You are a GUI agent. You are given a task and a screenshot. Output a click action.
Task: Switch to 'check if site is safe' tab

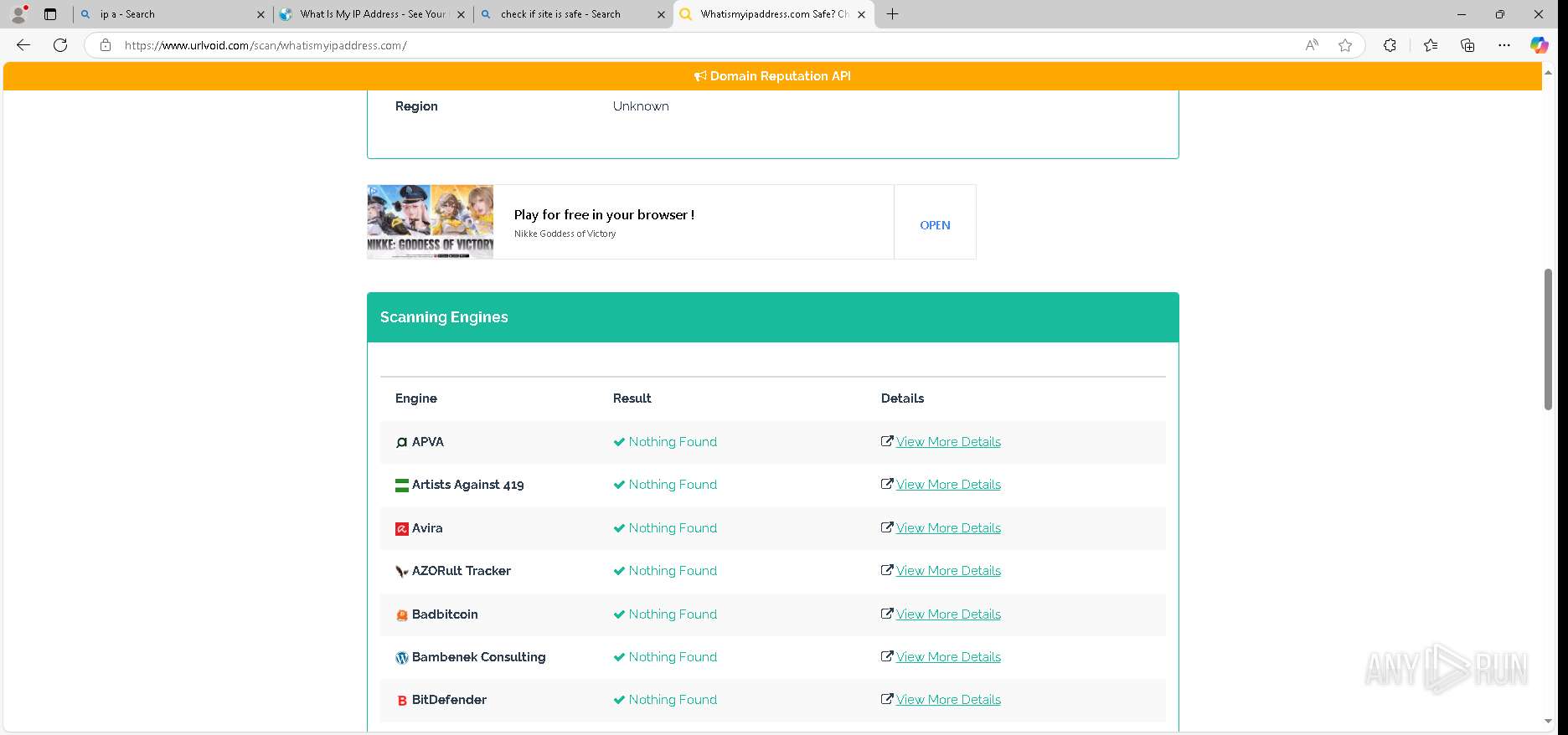(573, 14)
